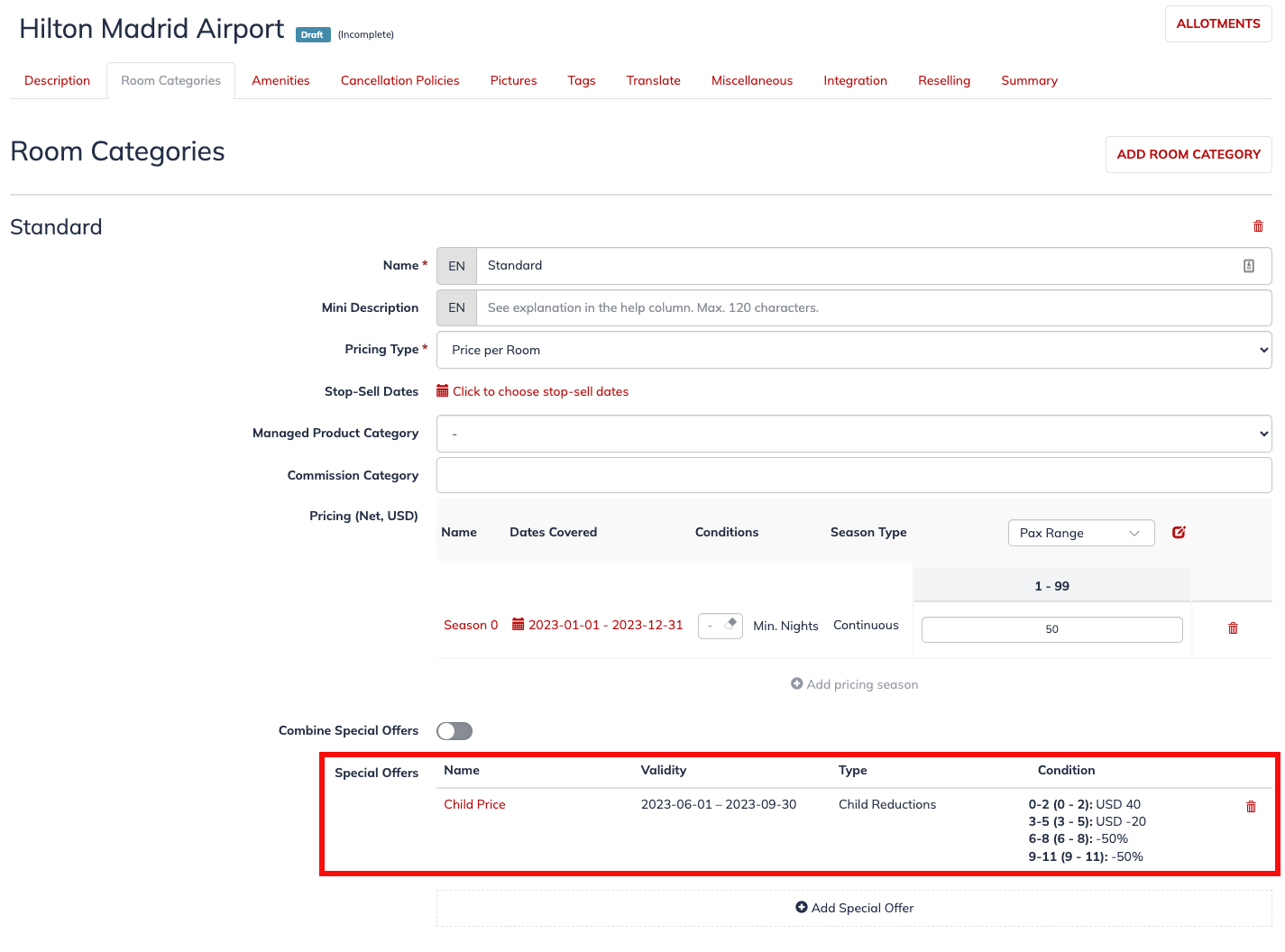Open the Tags tab
The height and width of the screenshot is (952, 1285).
point(582,80)
